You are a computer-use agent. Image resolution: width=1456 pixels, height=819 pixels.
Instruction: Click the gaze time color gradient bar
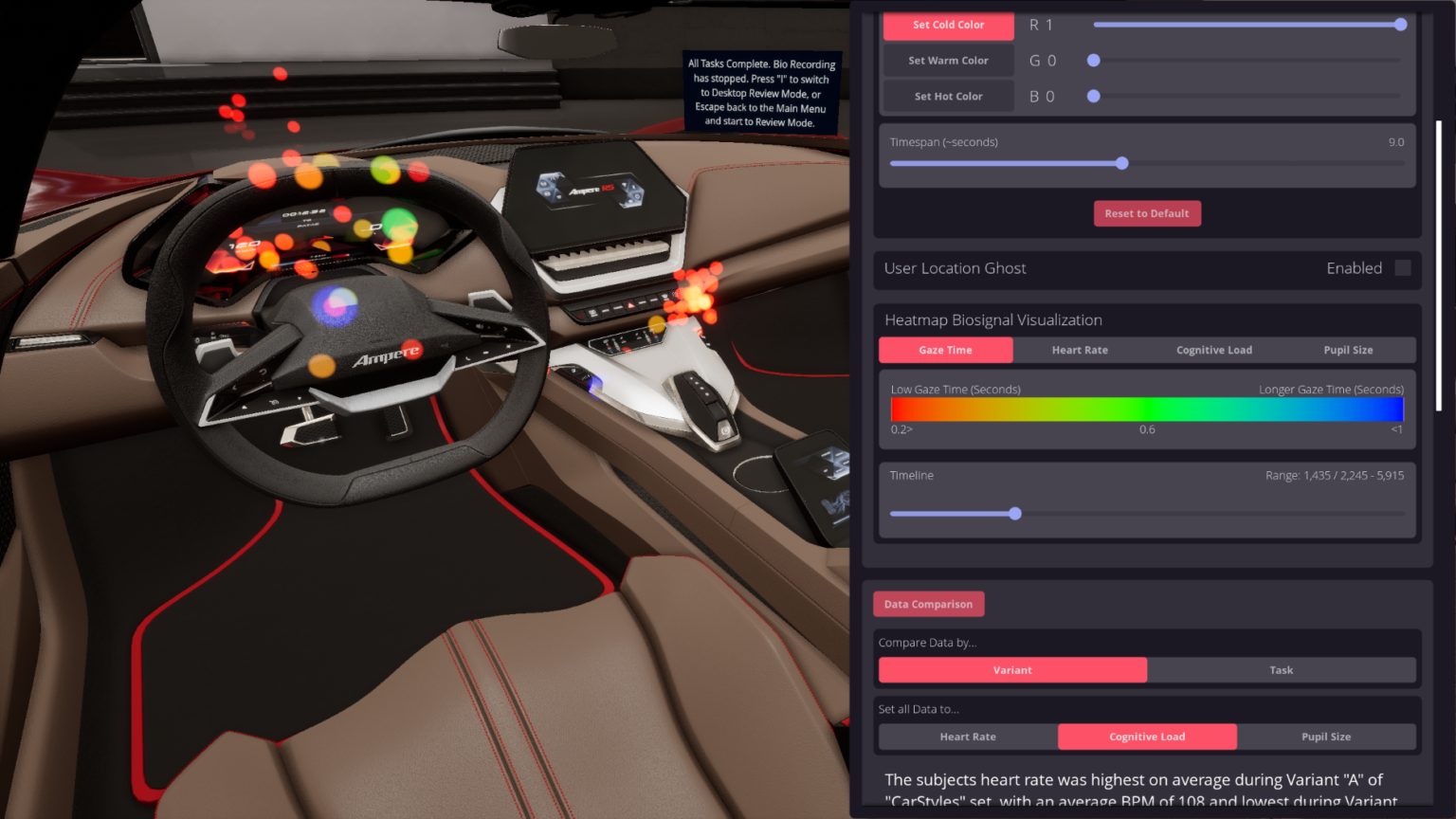(1147, 409)
